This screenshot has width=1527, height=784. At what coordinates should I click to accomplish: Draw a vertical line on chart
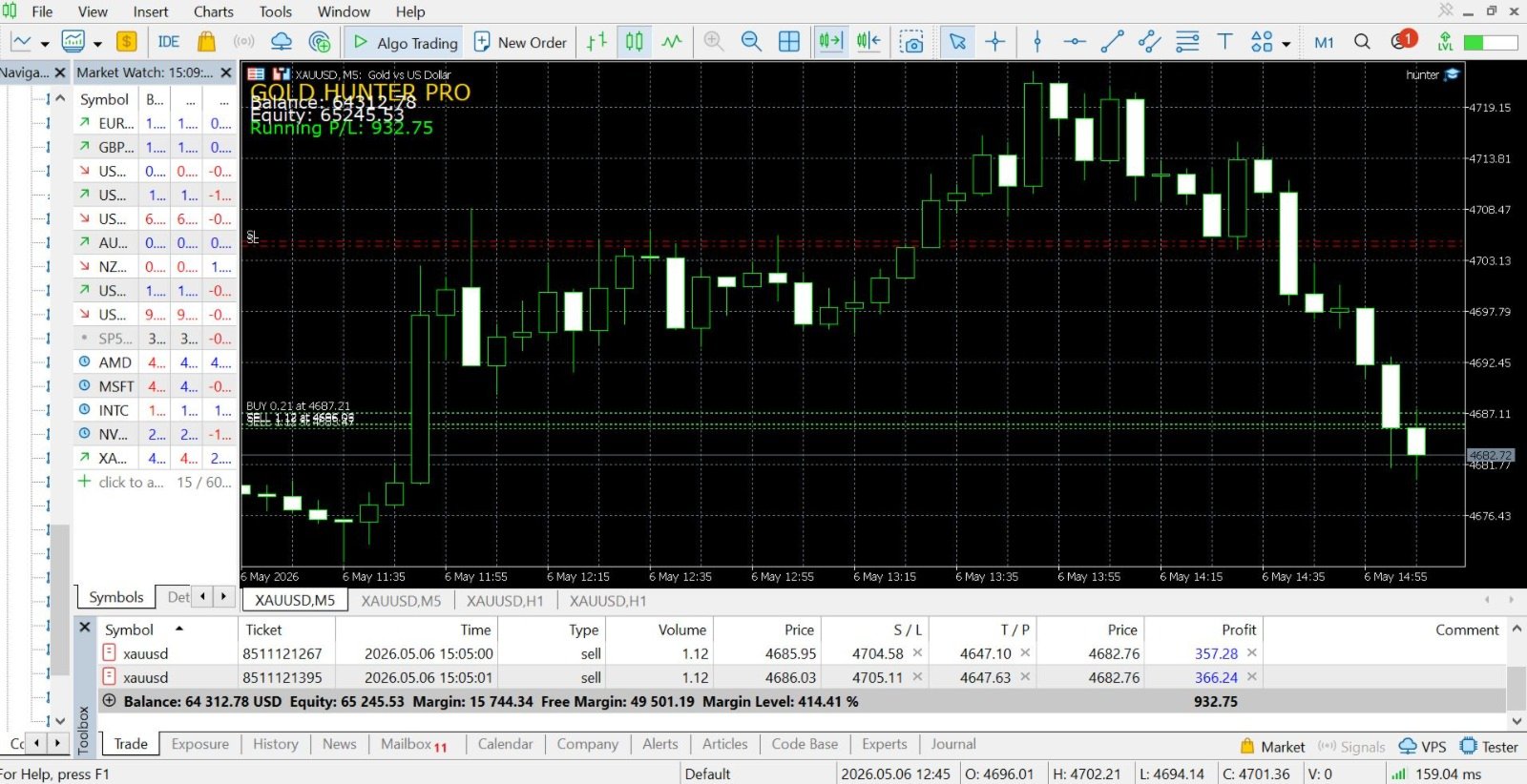point(1037,42)
